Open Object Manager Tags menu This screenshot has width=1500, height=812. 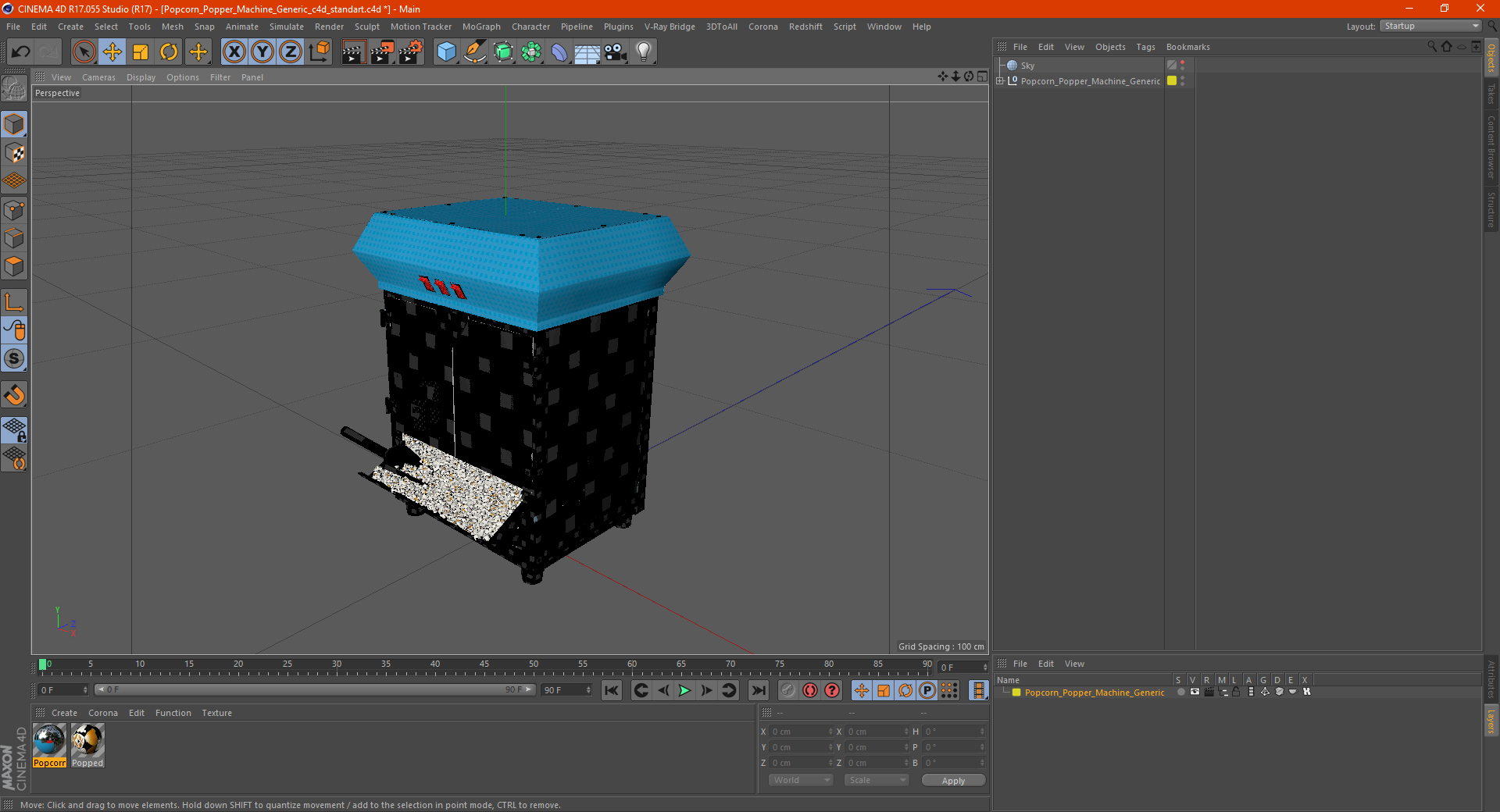pos(1145,47)
